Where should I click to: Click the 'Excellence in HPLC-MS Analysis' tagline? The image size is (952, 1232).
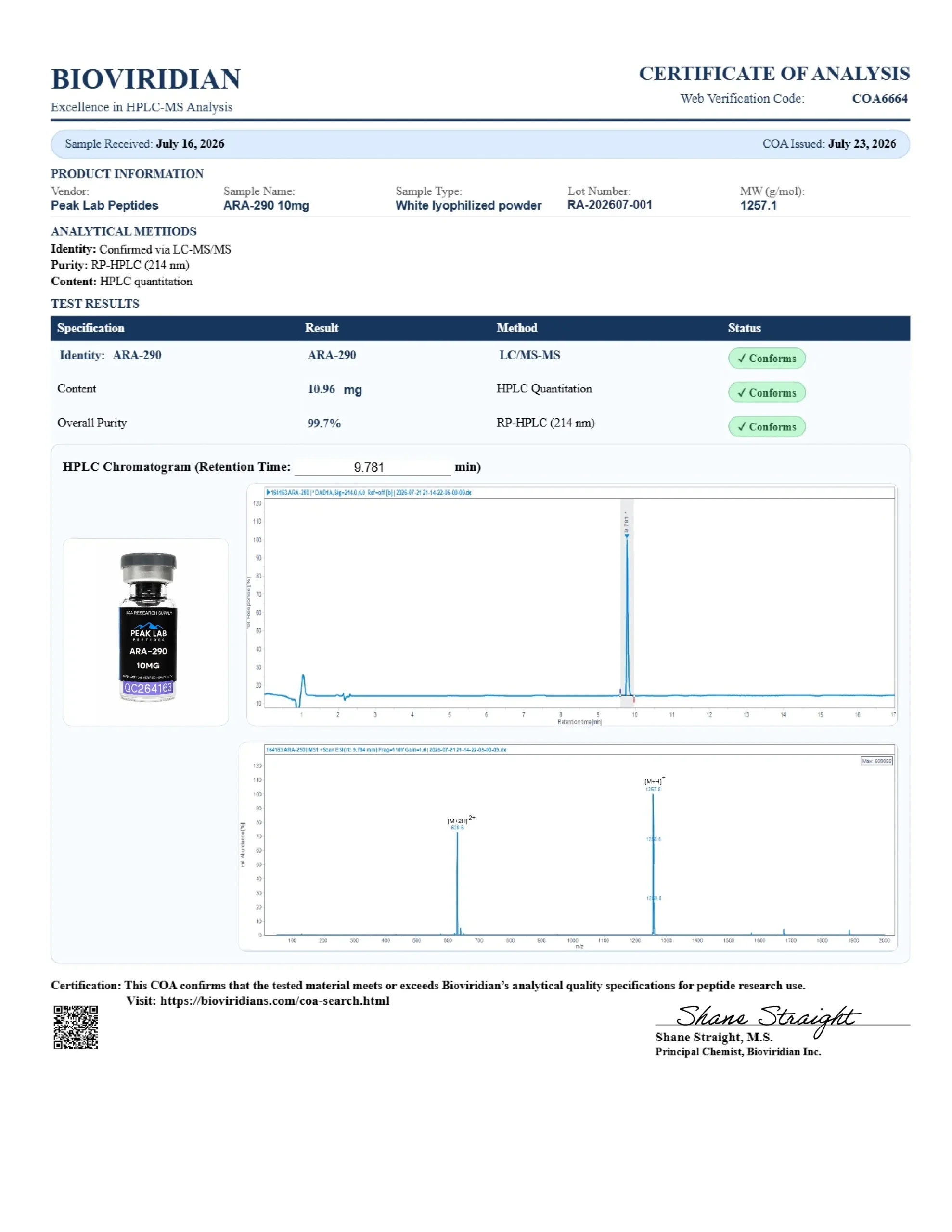tap(142, 107)
